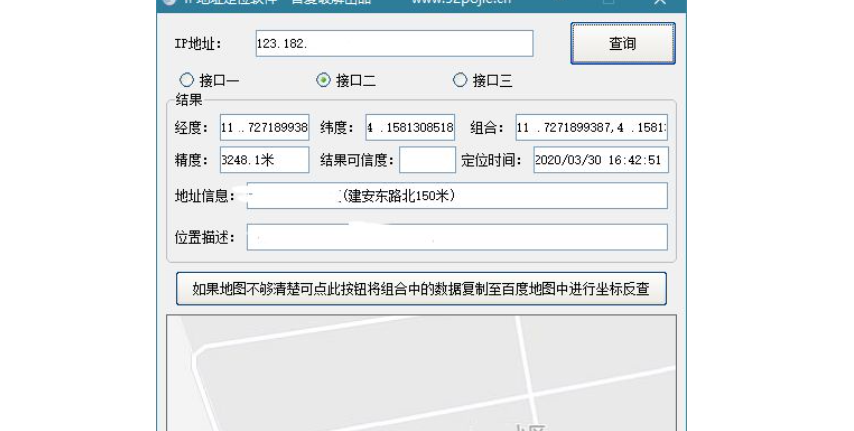Image resolution: width=854 pixels, height=431 pixels.
Task: Click the app icon in the title bar
Action: tap(168, 3)
